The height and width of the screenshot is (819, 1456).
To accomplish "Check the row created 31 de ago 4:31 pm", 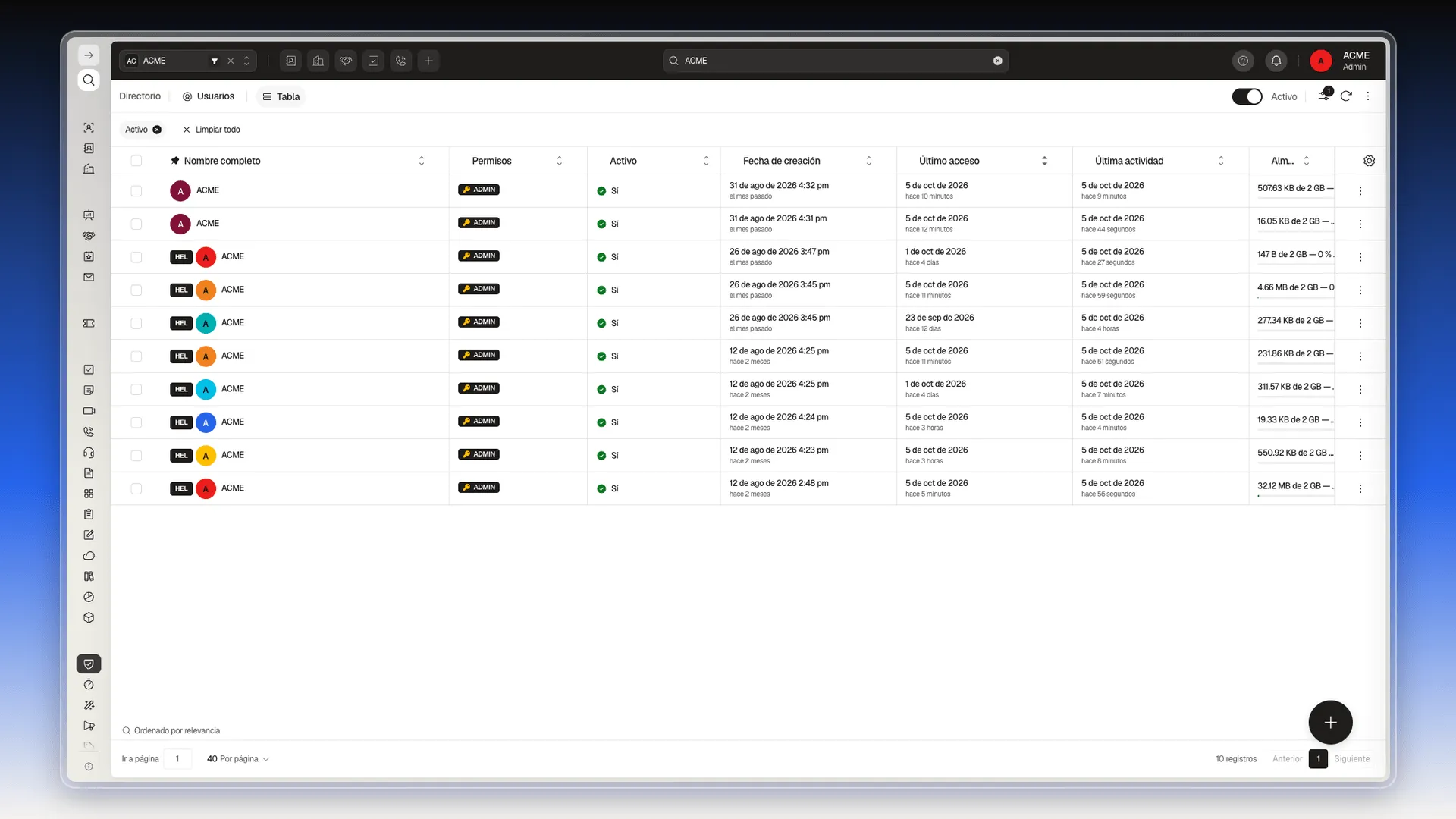I will (136, 224).
